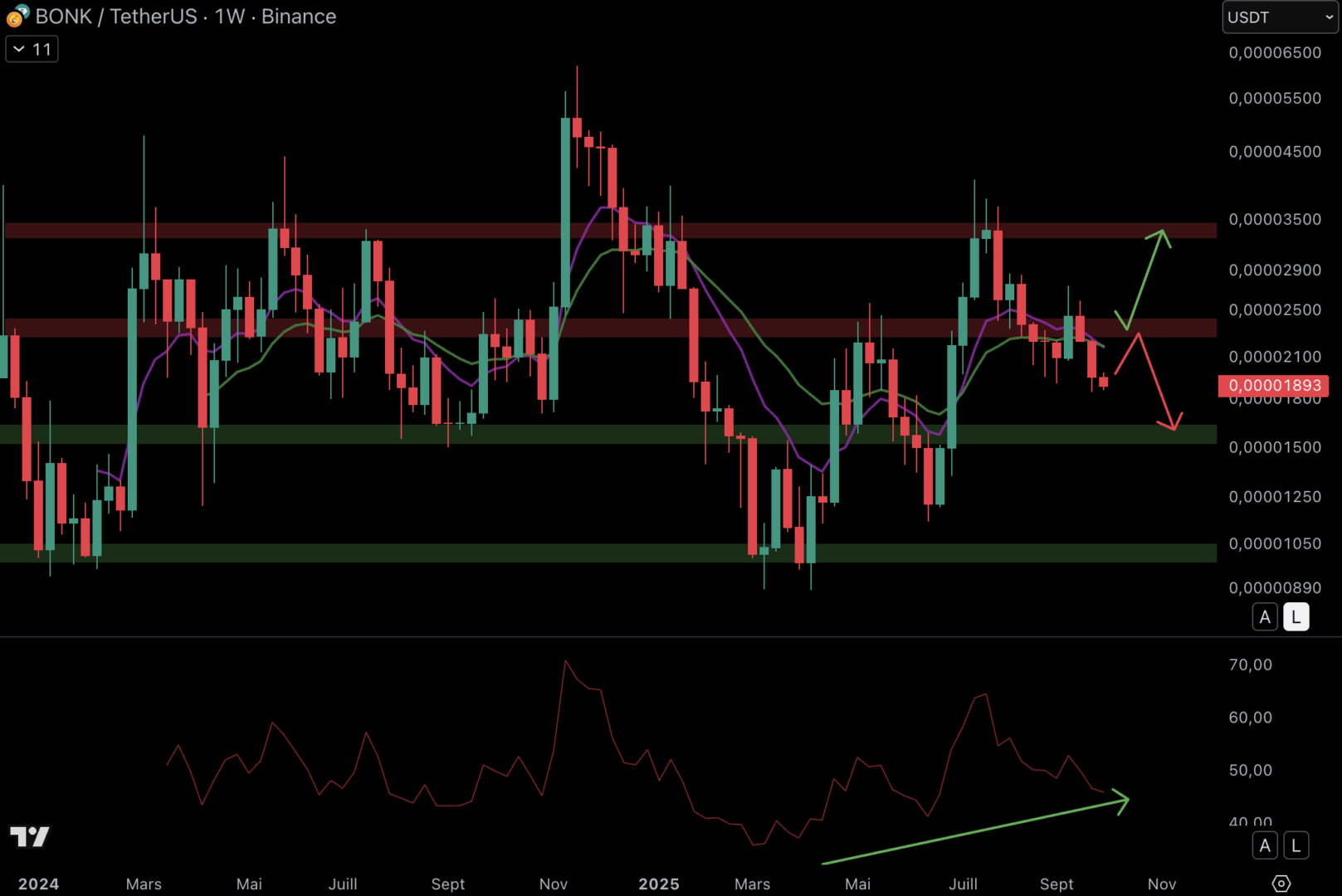
Task: Click the 0,00004500 price axis label
Action: point(1275,152)
